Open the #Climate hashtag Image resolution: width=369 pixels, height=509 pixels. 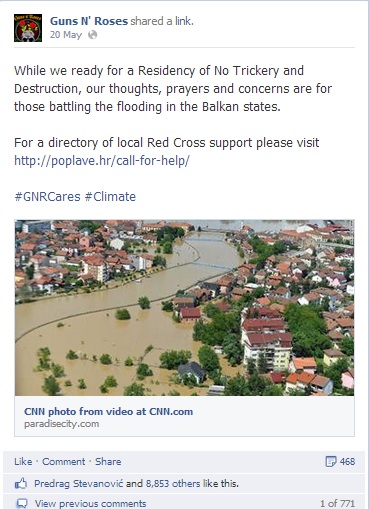coord(110,197)
